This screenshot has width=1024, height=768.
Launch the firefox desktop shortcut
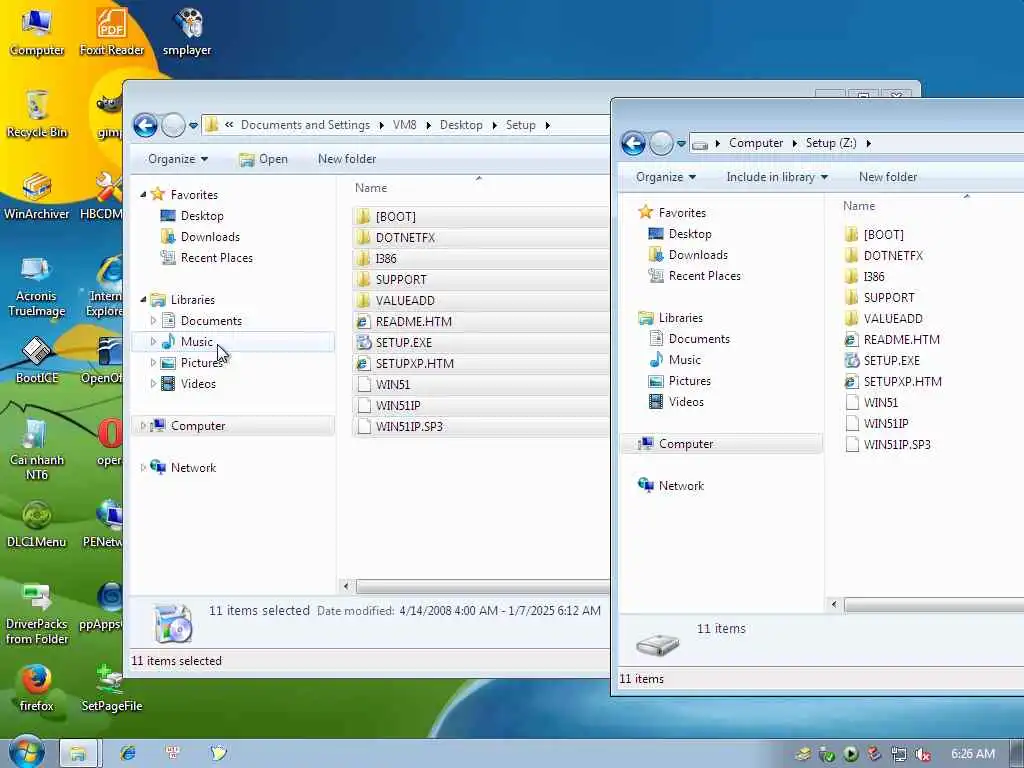[x=37, y=688]
